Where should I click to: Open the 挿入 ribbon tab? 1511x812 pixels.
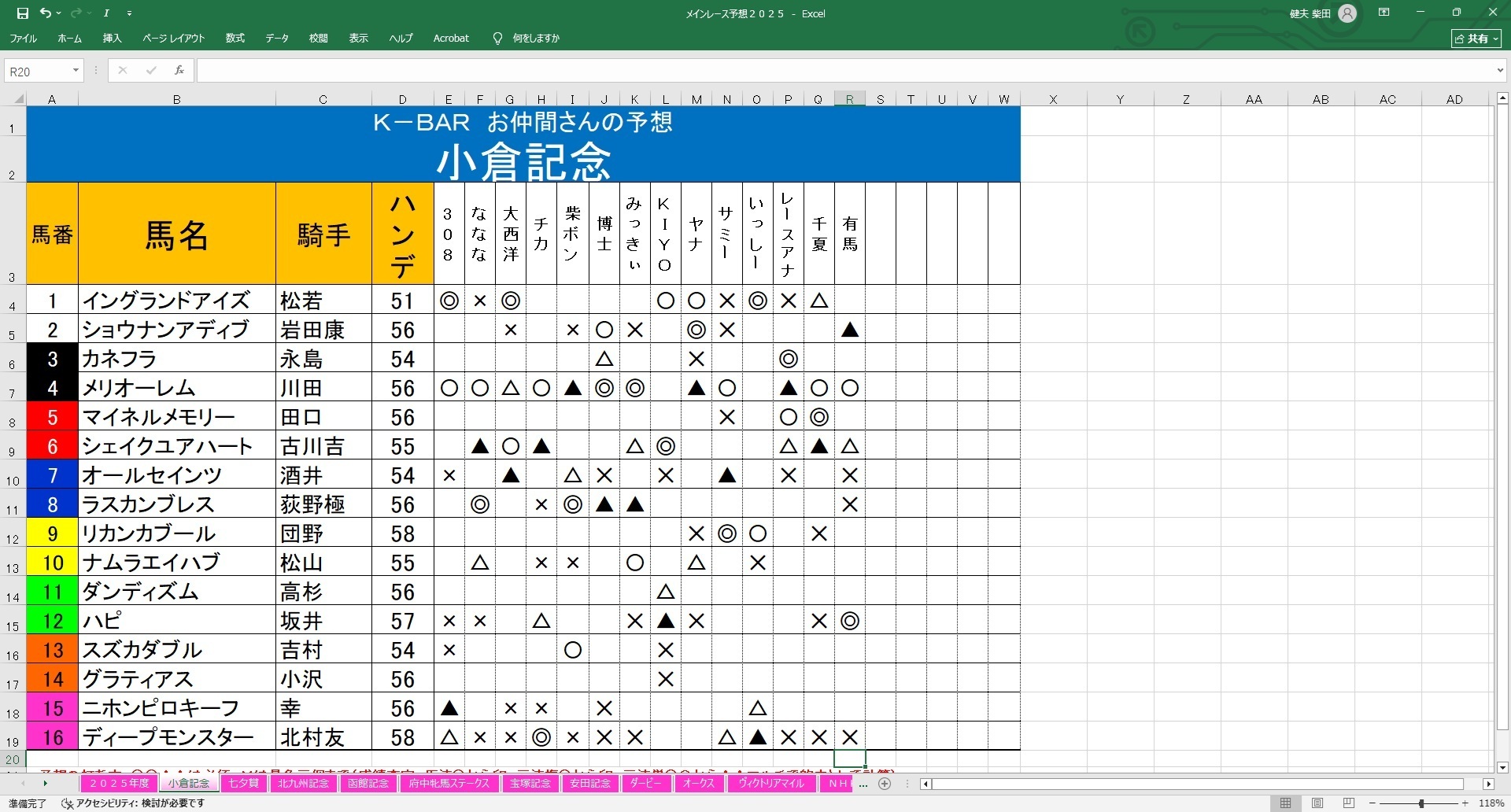[x=112, y=38]
